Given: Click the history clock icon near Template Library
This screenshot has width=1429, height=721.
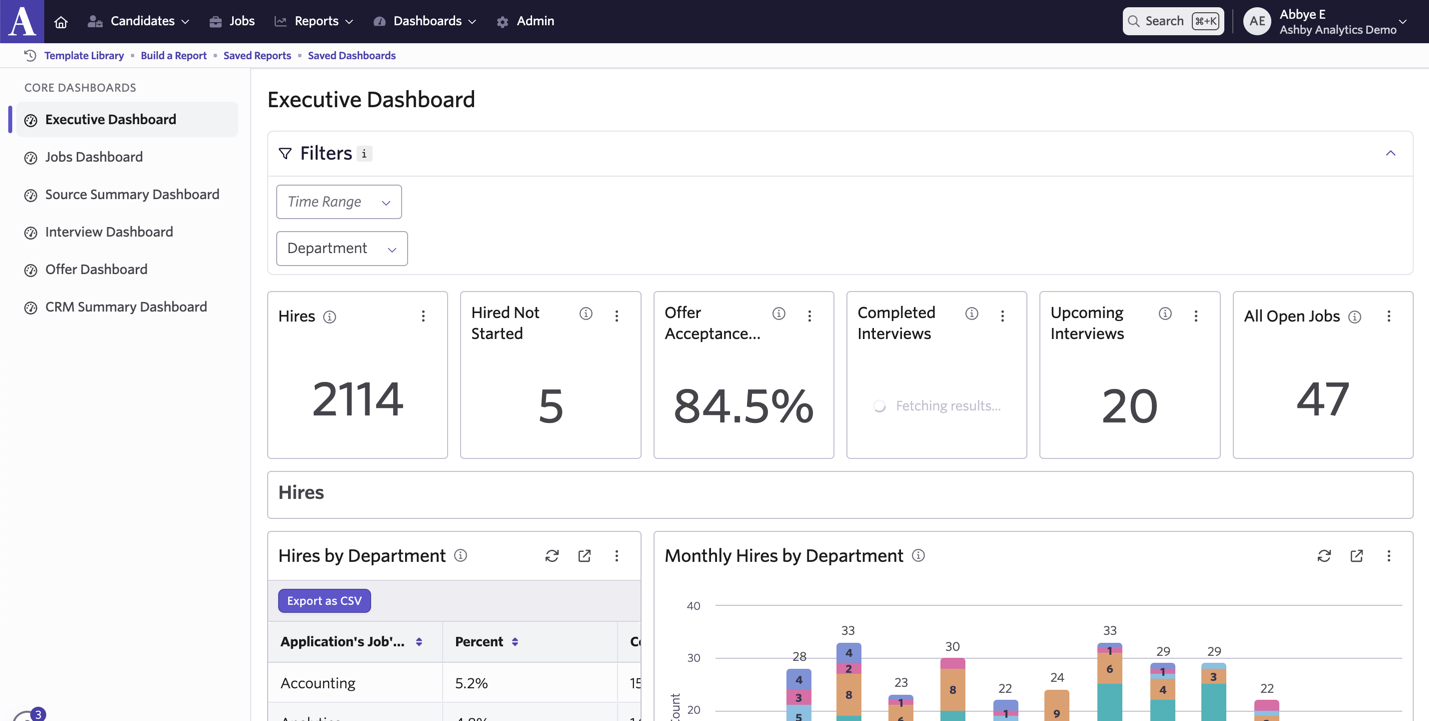Looking at the screenshot, I should [30, 56].
